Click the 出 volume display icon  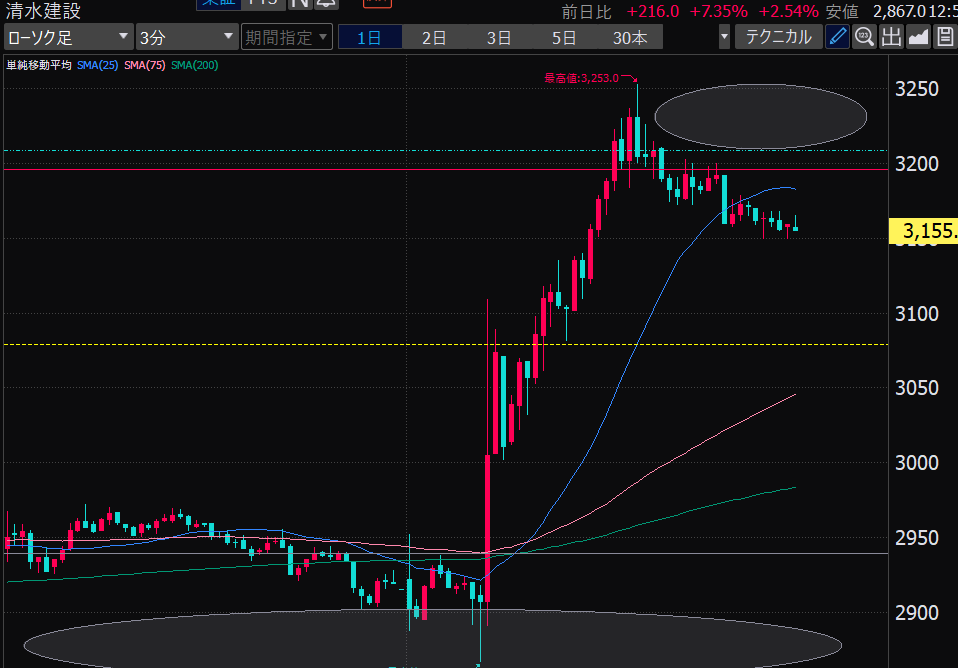(x=891, y=38)
